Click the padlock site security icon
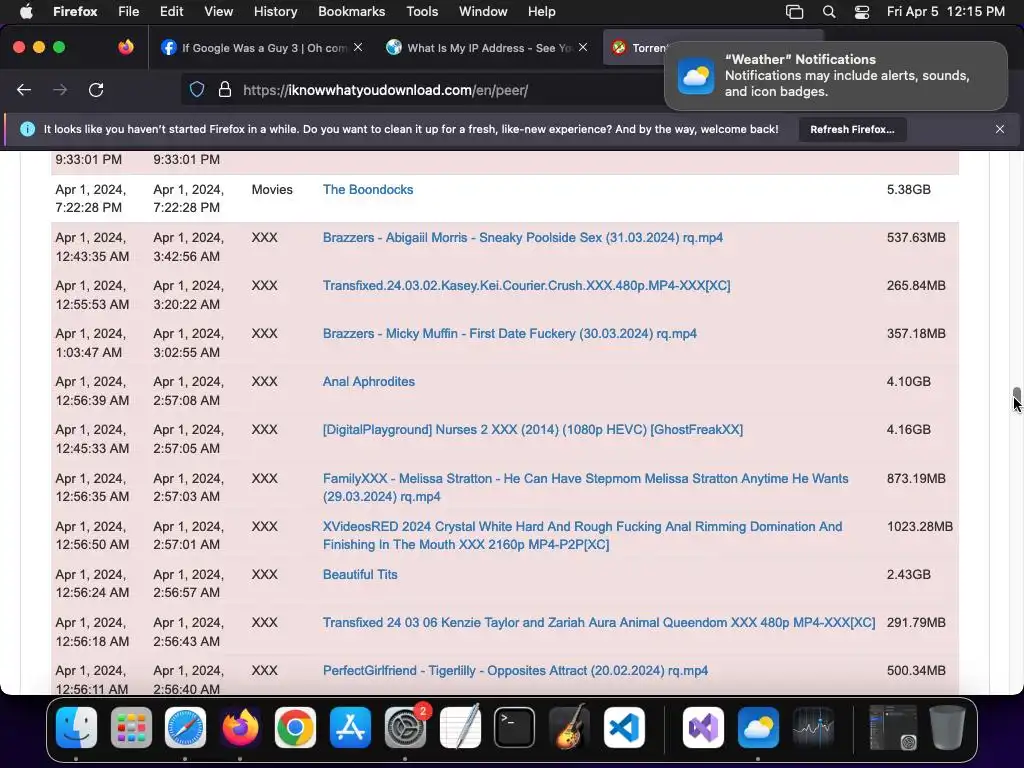Screen dimensions: 1024x768 pos(225,90)
